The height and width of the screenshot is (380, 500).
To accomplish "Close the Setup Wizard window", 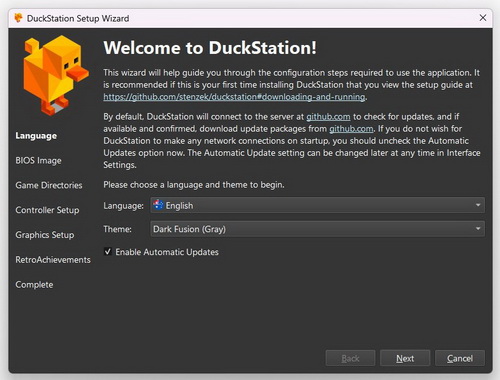I will (483, 18).
